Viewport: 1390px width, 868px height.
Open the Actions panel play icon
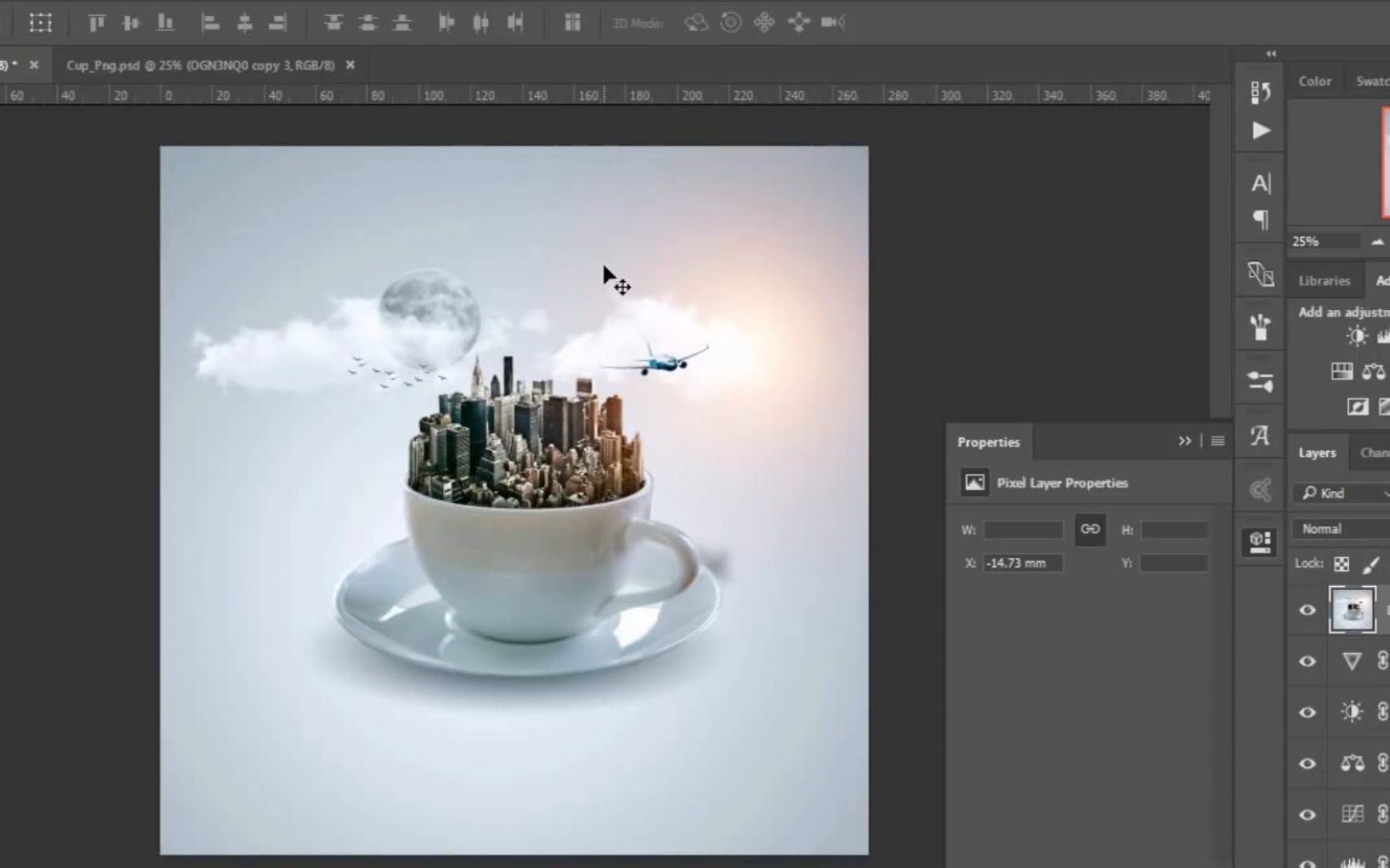1260,131
